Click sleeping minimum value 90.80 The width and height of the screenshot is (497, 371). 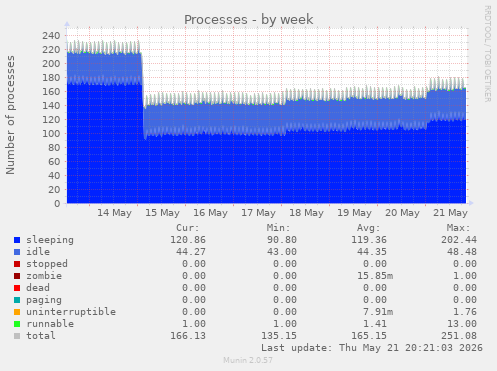pos(282,240)
